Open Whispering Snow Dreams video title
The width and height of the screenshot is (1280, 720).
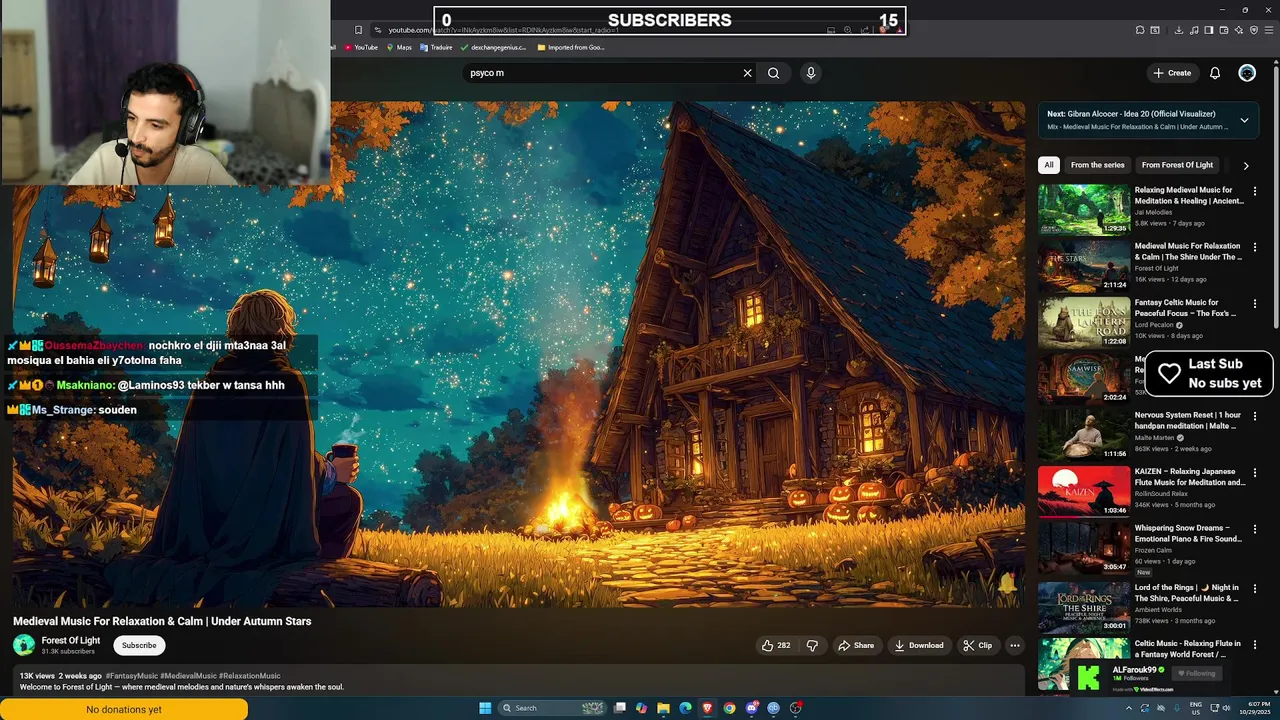(1188, 533)
